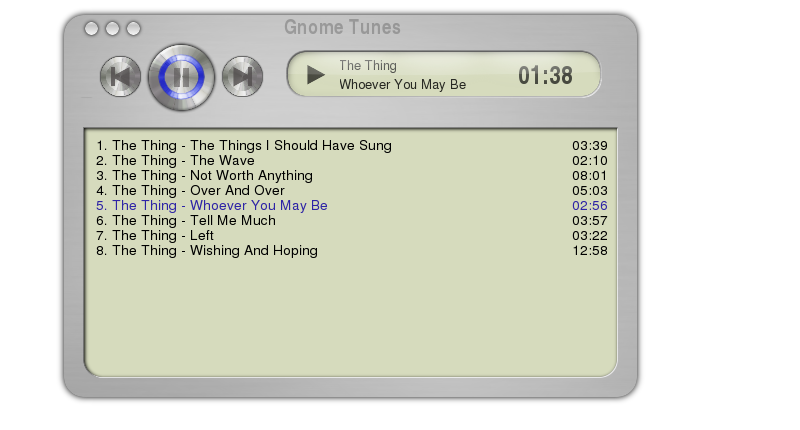Select track 1 The Things I Should Have Sung
The image size is (800, 430).
(x=352, y=145)
